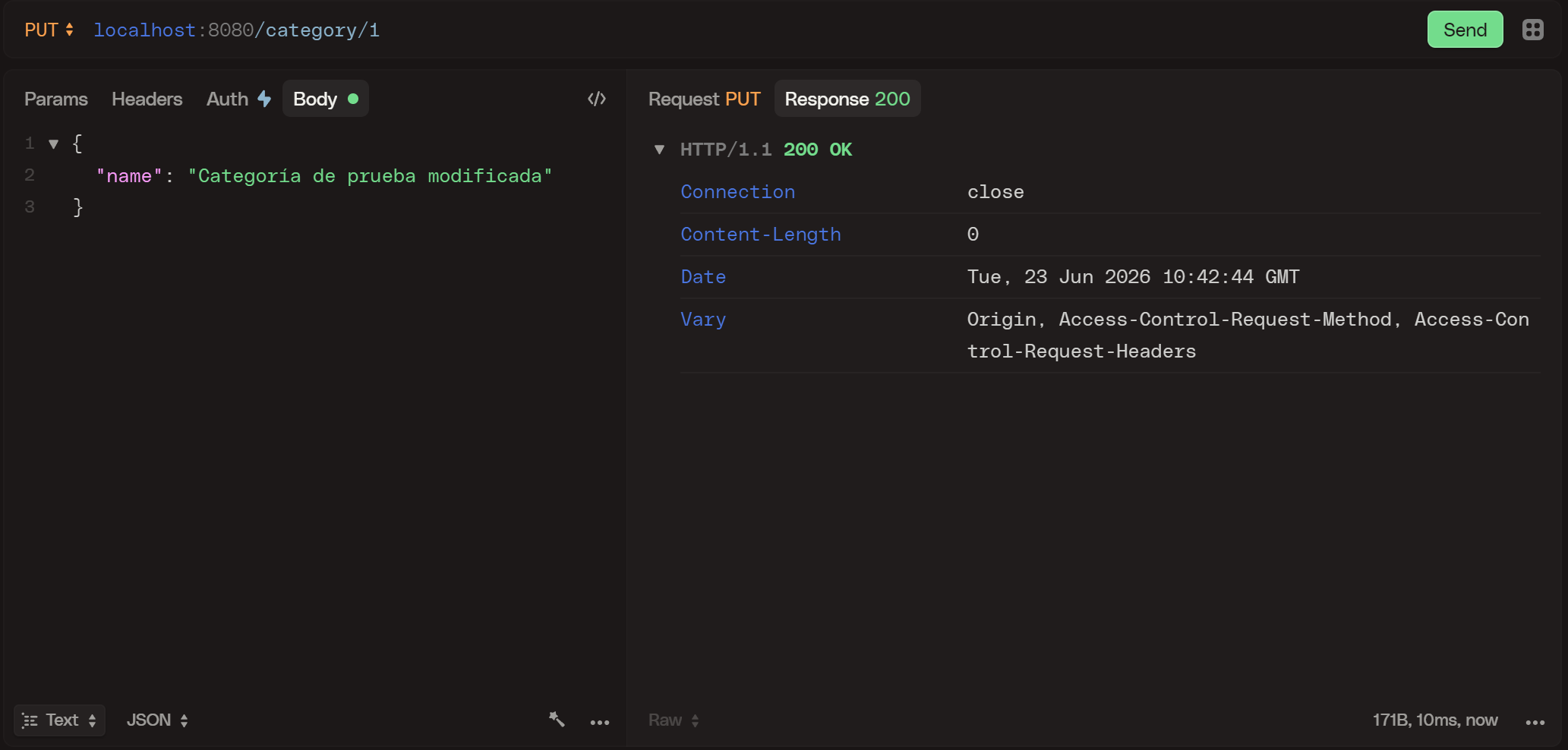Click the Vary value starting with Origin
The image size is (1568, 750).
pyautogui.click(x=1248, y=336)
